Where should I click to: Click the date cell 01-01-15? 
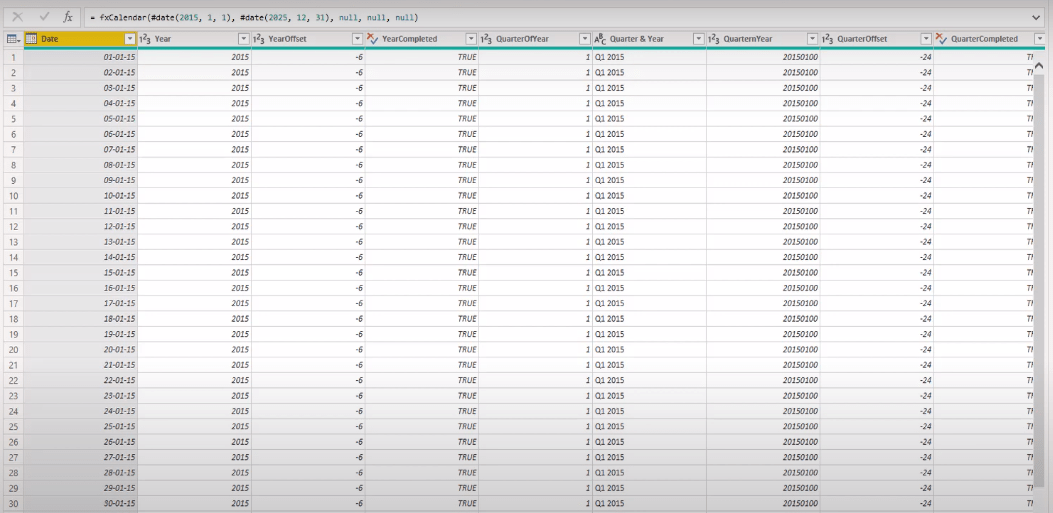point(81,57)
